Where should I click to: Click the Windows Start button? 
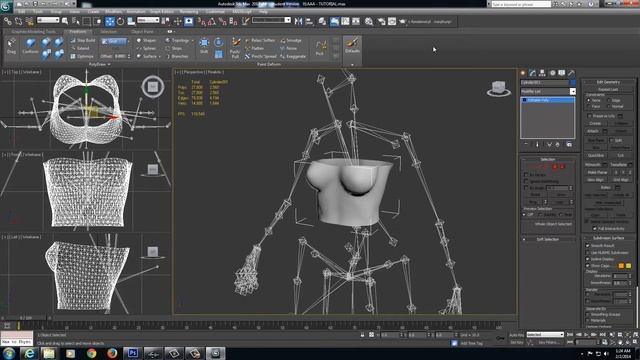(9, 353)
